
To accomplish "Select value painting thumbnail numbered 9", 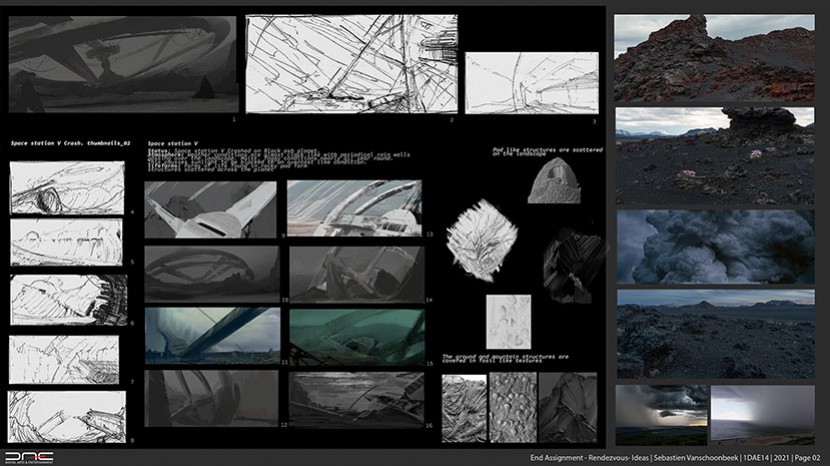I will click(x=210, y=209).
